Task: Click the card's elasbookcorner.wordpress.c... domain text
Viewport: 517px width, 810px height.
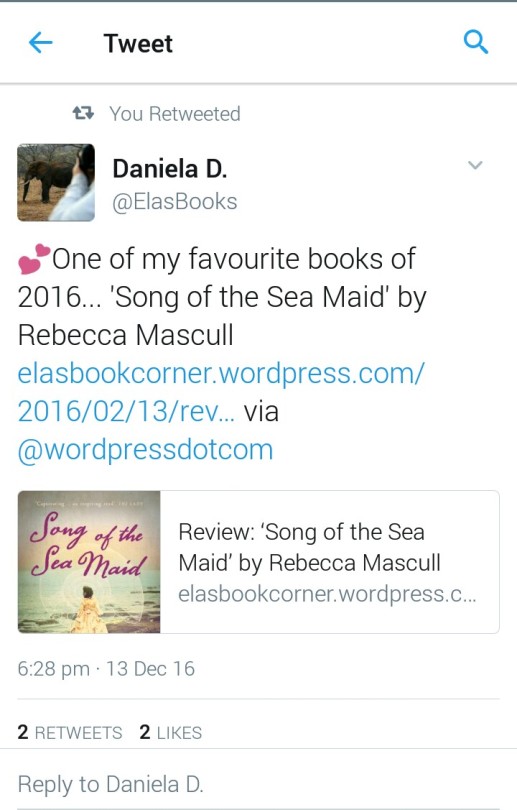Action: coord(327,594)
